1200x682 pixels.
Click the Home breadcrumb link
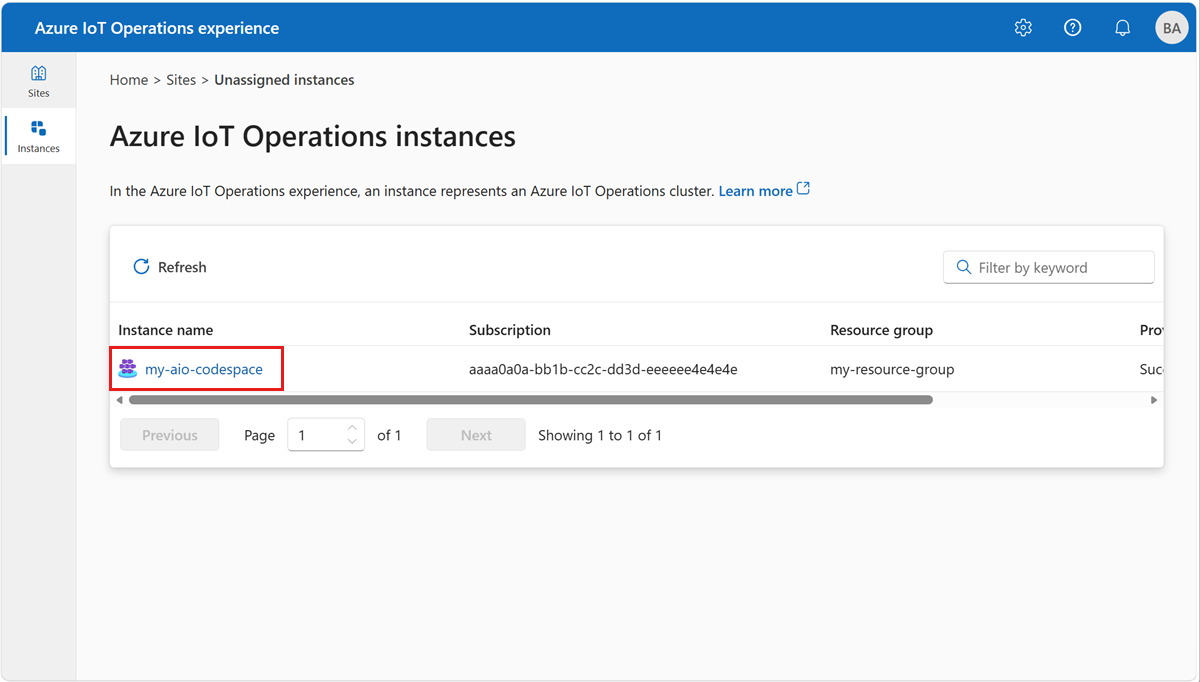[x=129, y=80]
